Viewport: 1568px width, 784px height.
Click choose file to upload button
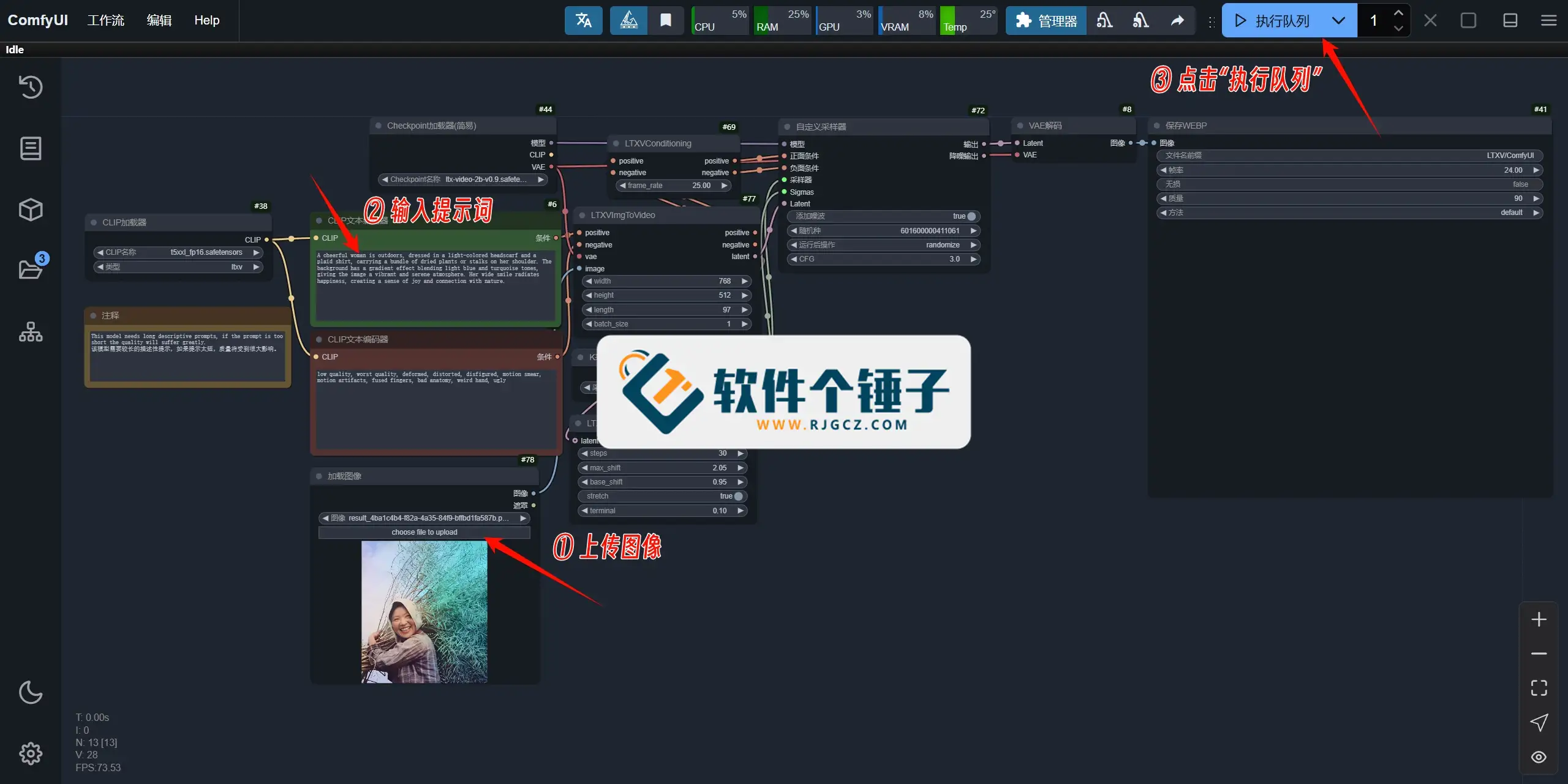coord(424,532)
